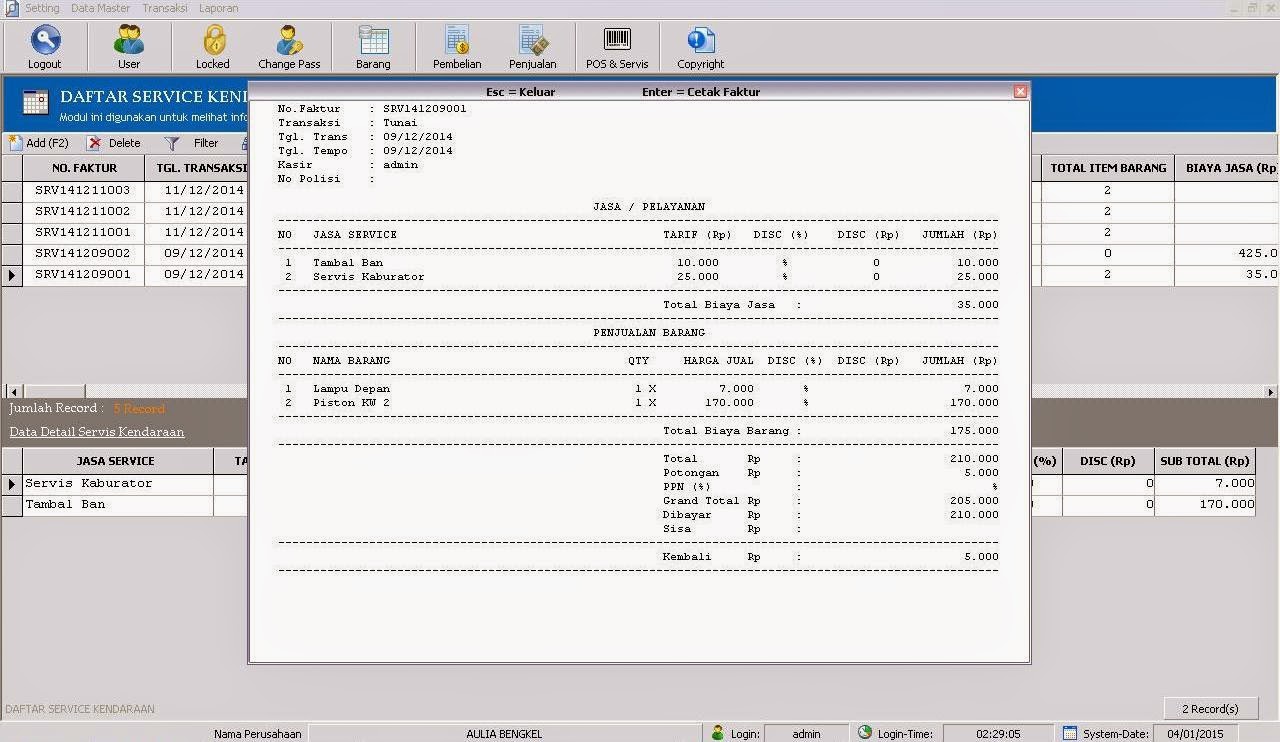Click the Filter funnel button
Image resolution: width=1280 pixels, height=742 pixels.
[x=192, y=143]
